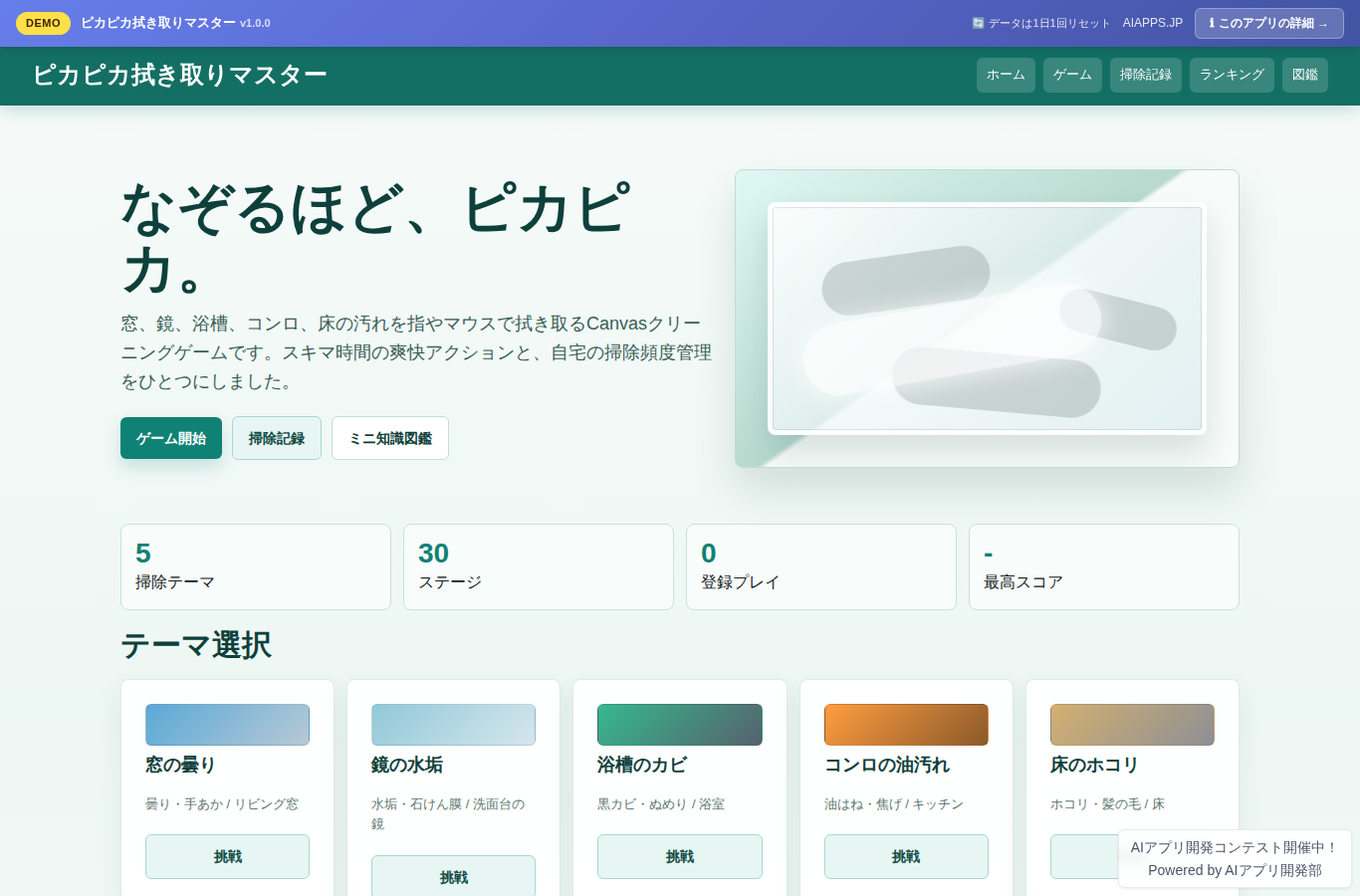Click the テーマ選択 heading
Screen dimensions: 1360x896
[196, 645]
